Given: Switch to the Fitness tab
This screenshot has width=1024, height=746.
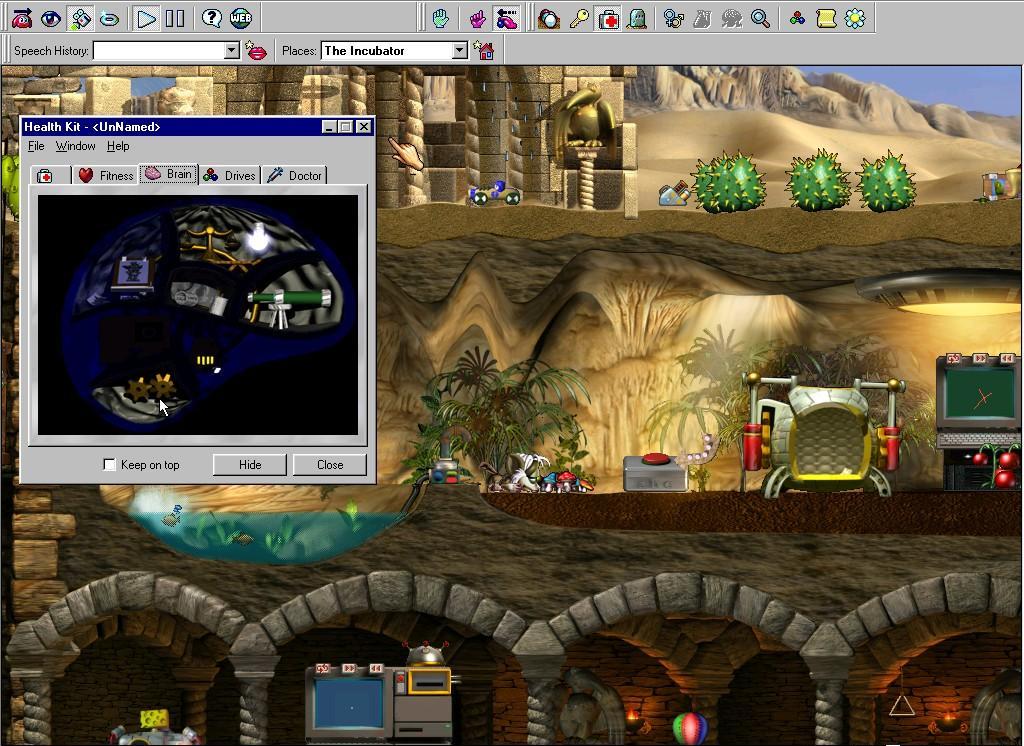Looking at the screenshot, I should (106, 175).
